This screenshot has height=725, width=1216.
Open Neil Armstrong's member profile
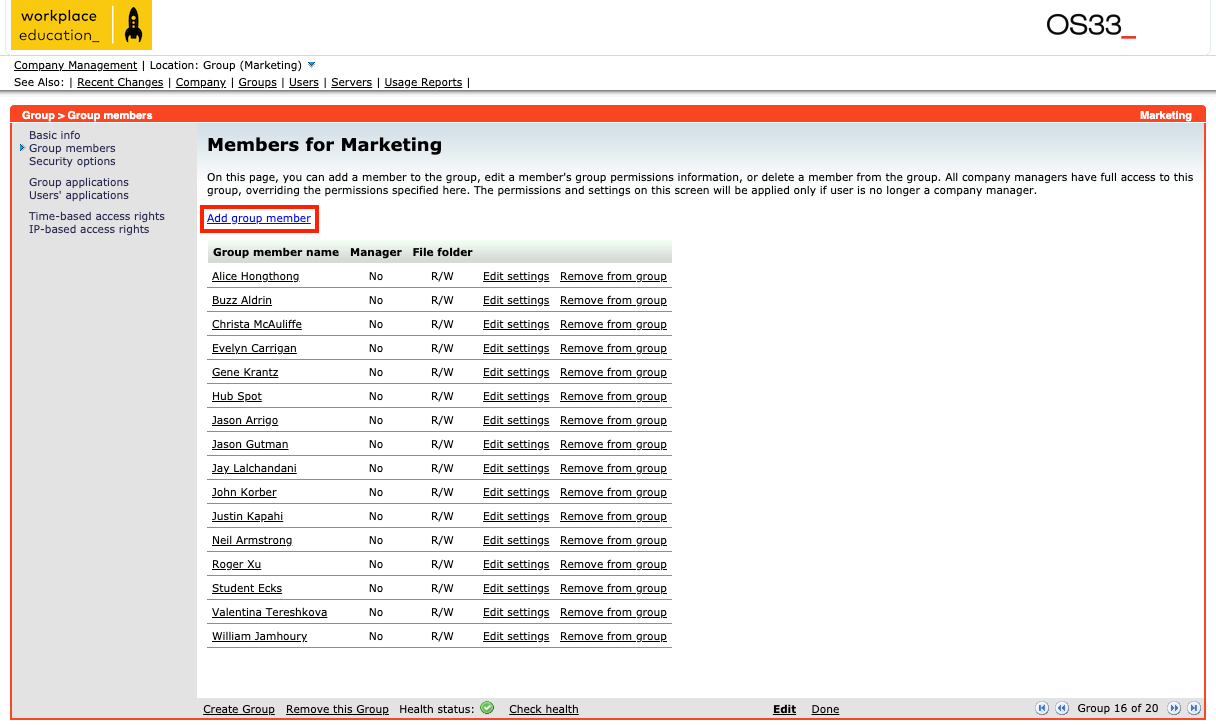pyautogui.click(x=252, y=540)
